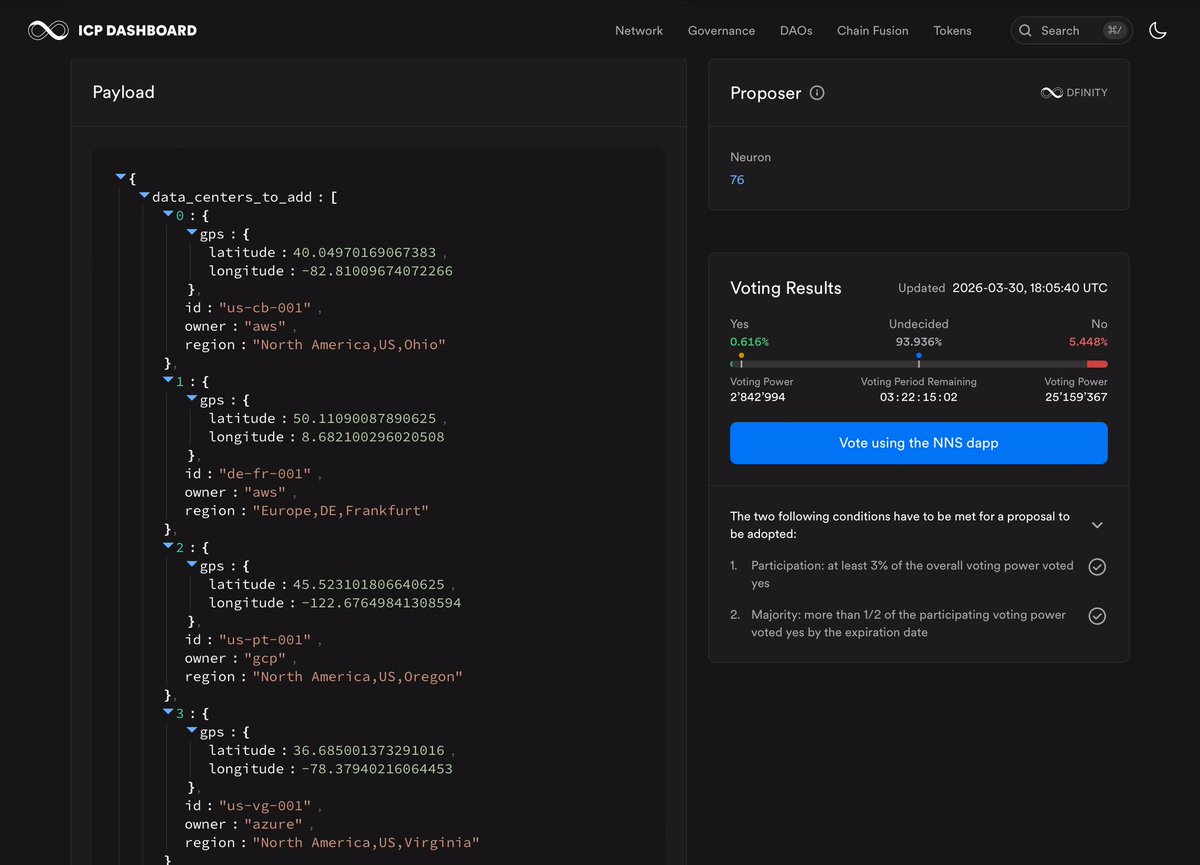Click the ICP Dashboard infinity logo
This screenshot has height=865, width=1200.
tap(48, 30)
